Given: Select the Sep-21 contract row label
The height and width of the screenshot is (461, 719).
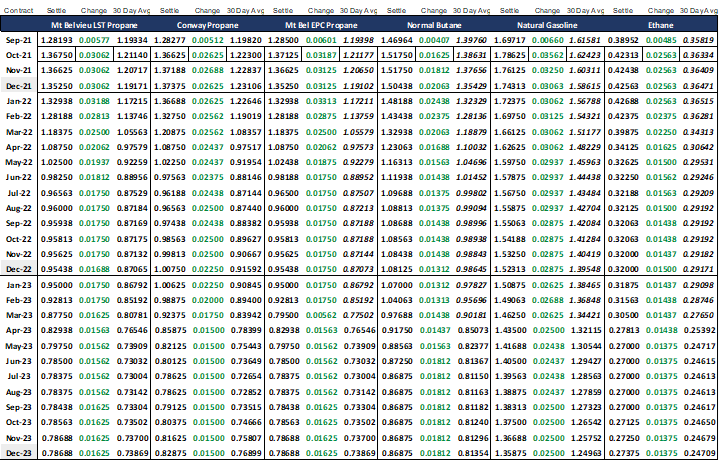Looking at the screenshot, I should coord(19,40).
